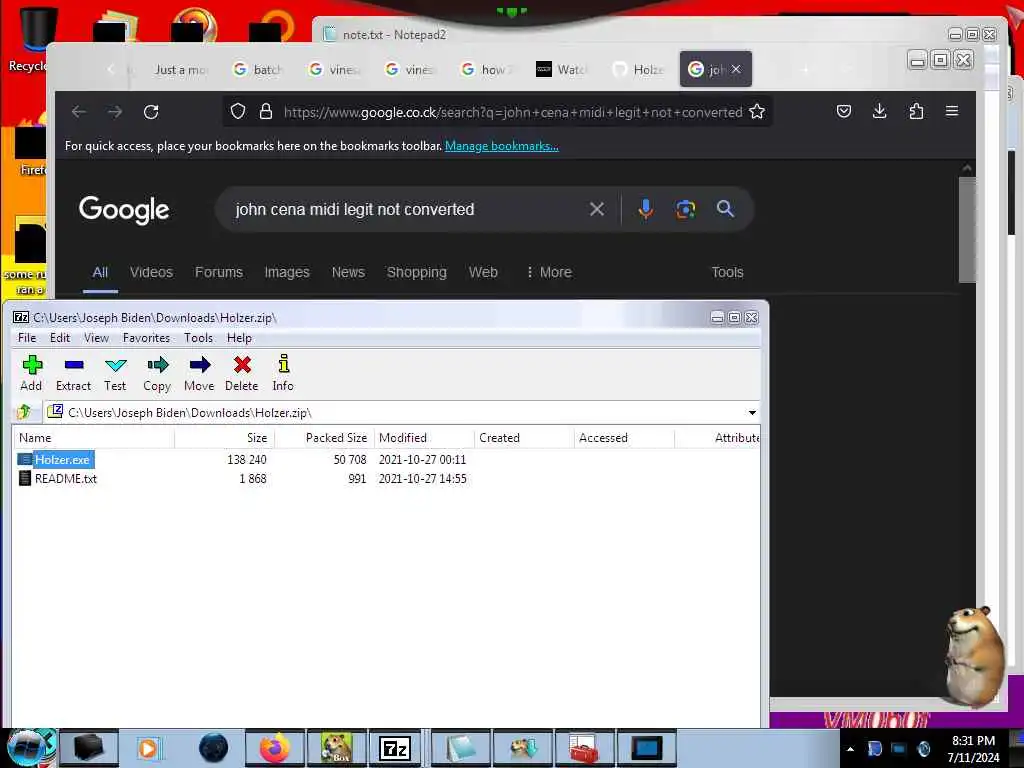This screenshot has width=1024, height=768.
Task: Switch to the Holze browser tab
Action: click(x=638, y=69)
